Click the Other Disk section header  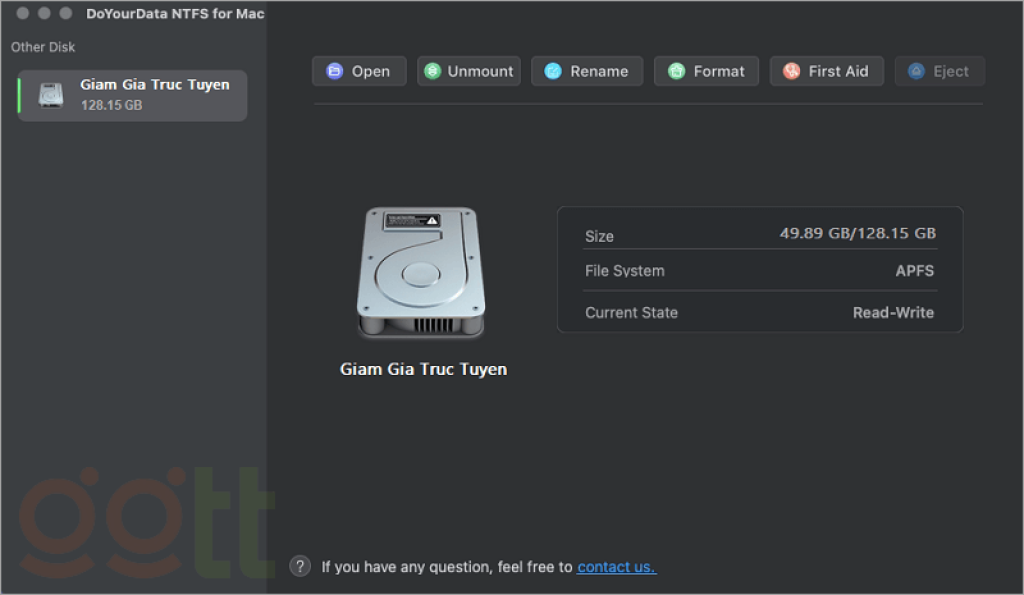tap(43, 47)
